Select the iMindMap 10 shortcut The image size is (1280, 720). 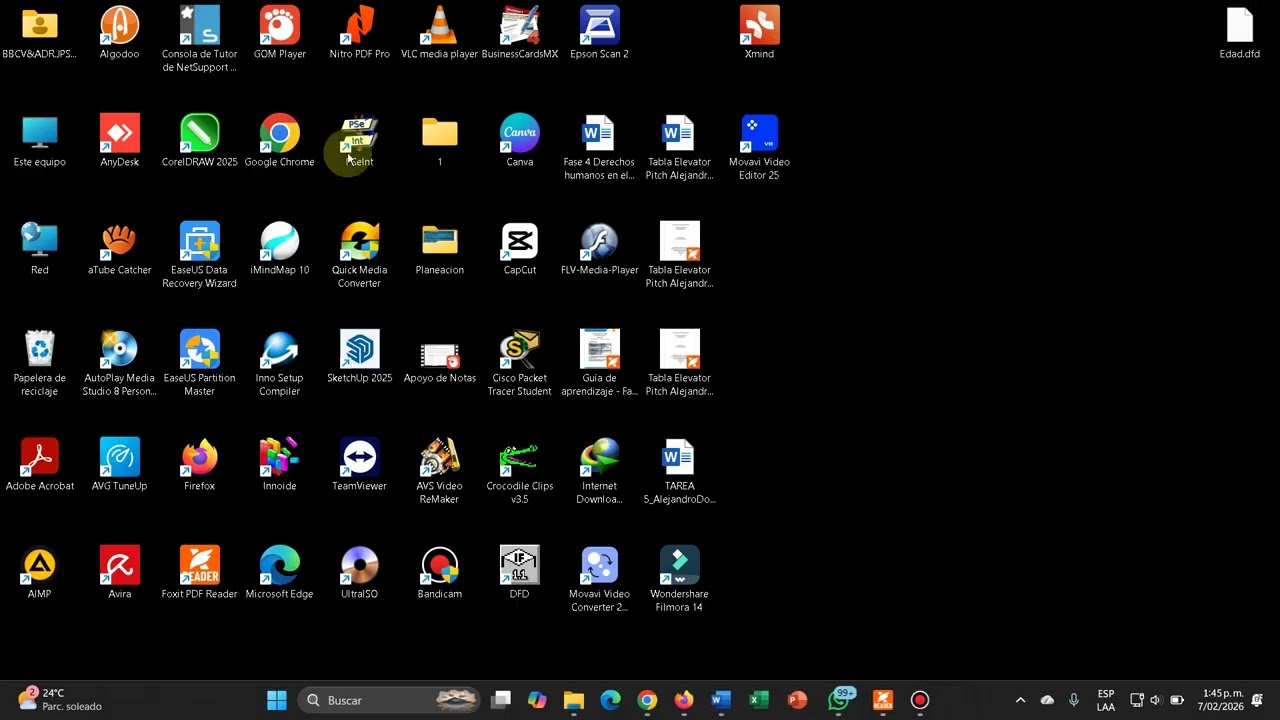coord(279,241)
